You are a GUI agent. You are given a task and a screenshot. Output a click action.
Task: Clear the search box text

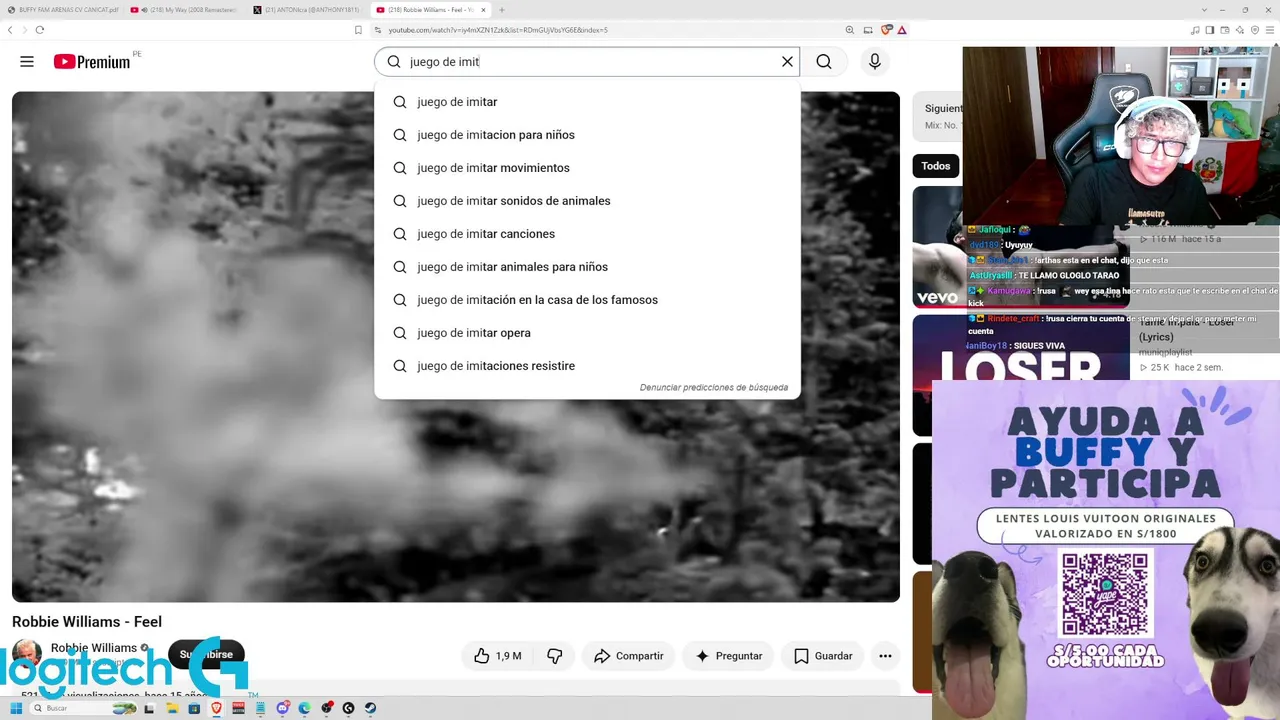coord(787,62)
